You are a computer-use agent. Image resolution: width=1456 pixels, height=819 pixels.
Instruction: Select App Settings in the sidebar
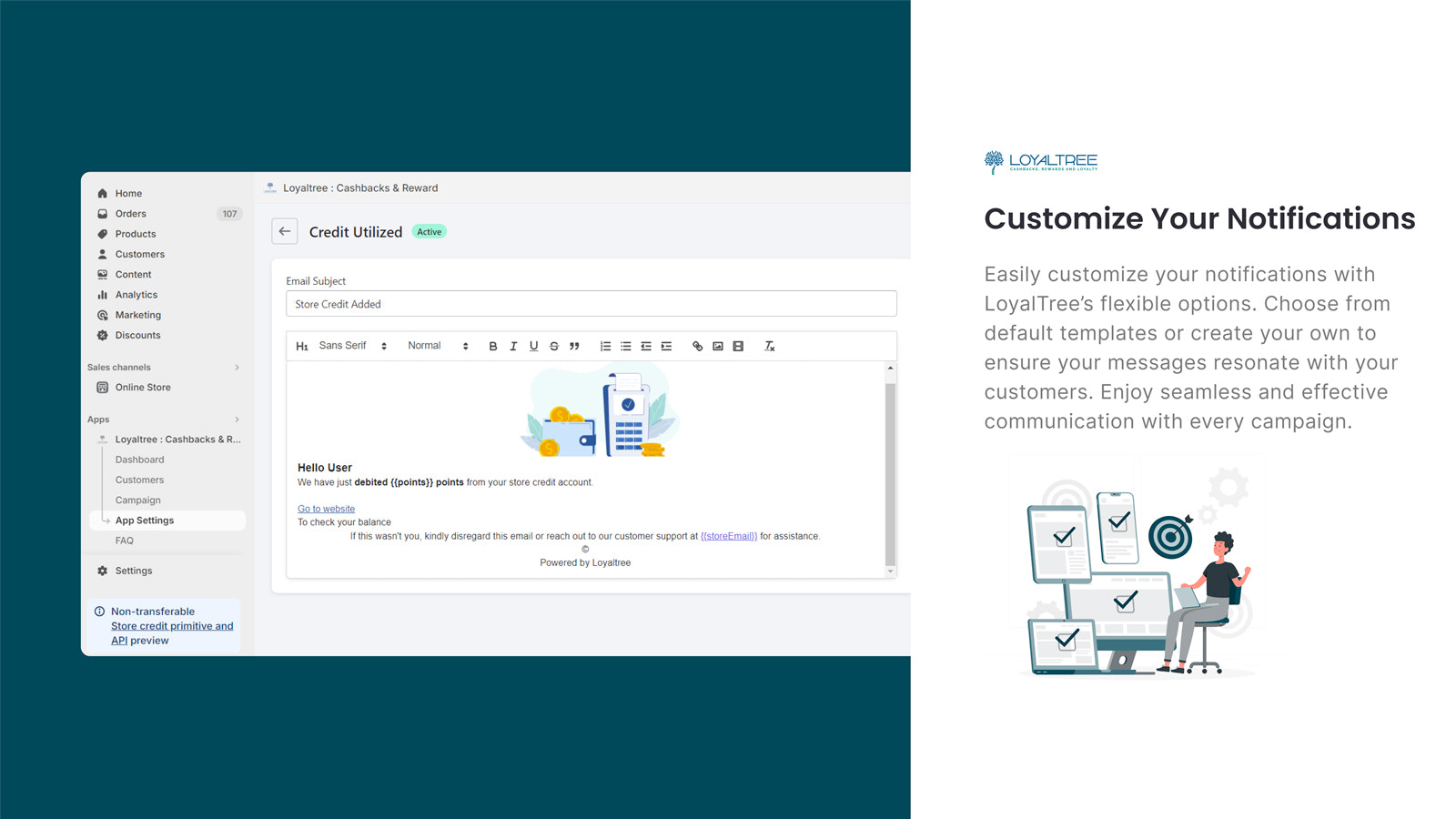coord(167,521)
